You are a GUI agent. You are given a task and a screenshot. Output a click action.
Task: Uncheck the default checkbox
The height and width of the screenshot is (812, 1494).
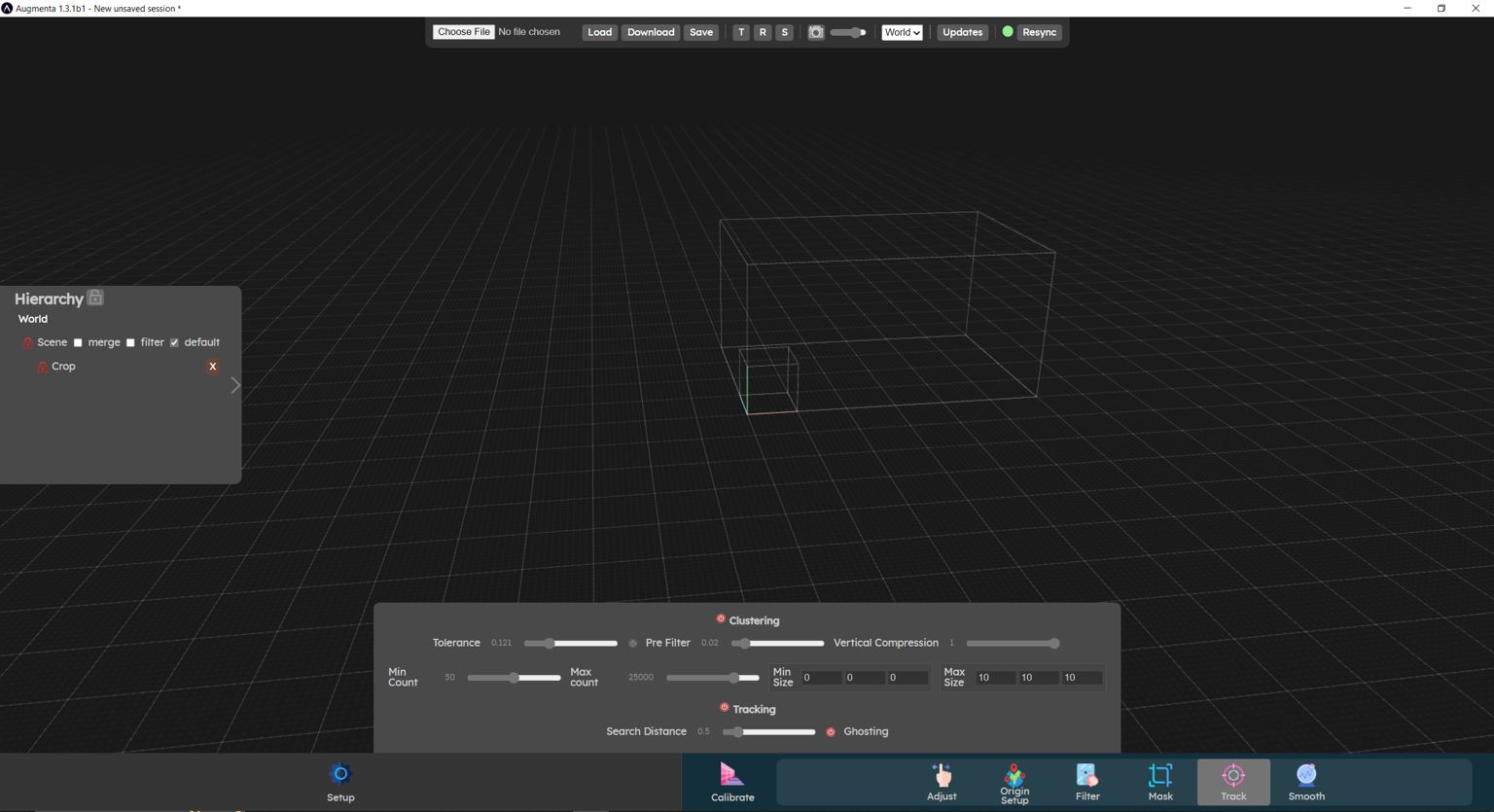coord(174,342)
